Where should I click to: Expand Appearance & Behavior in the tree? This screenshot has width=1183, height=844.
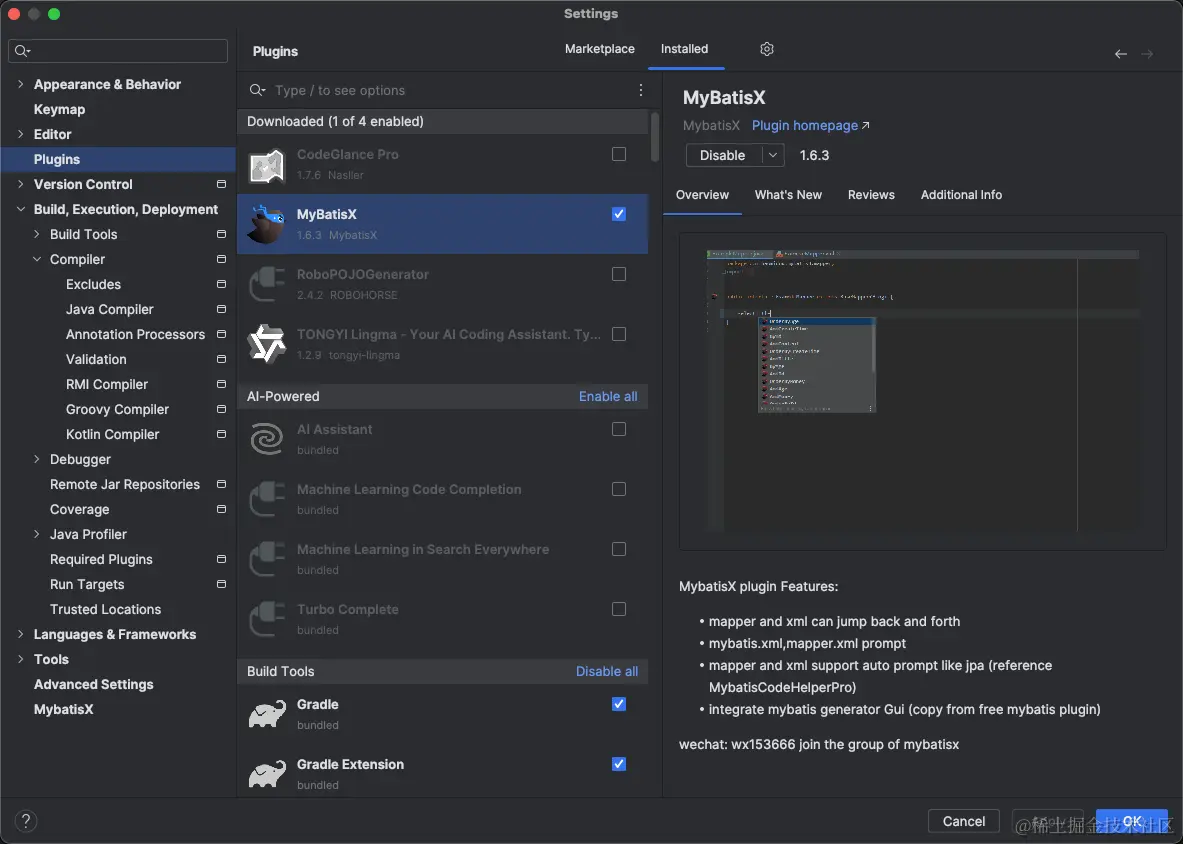tap(20, 84)
